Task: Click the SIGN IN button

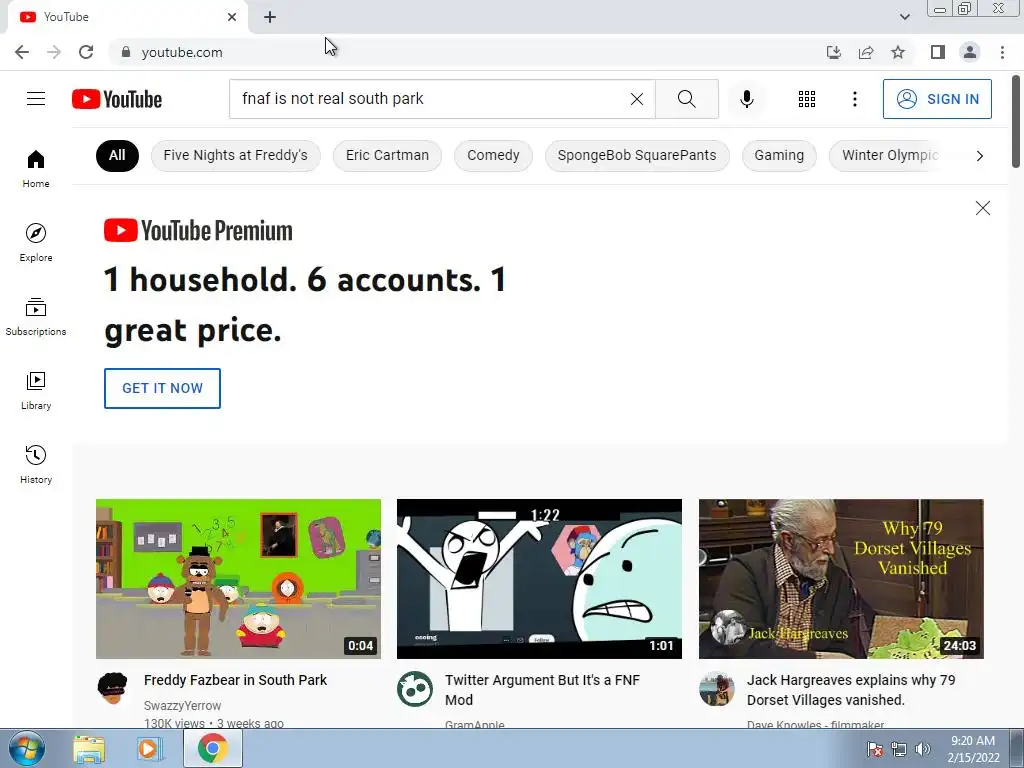Action: point(937,99)
